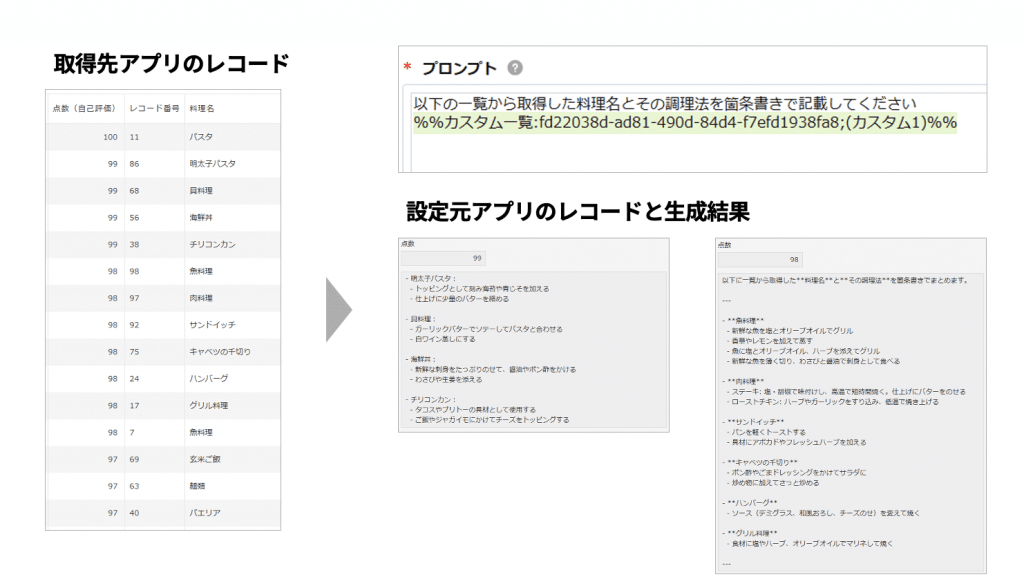The width and height of the screenshot is (1024, 579).
Task: Open the グリル料理 record
Action: point(209,406)
